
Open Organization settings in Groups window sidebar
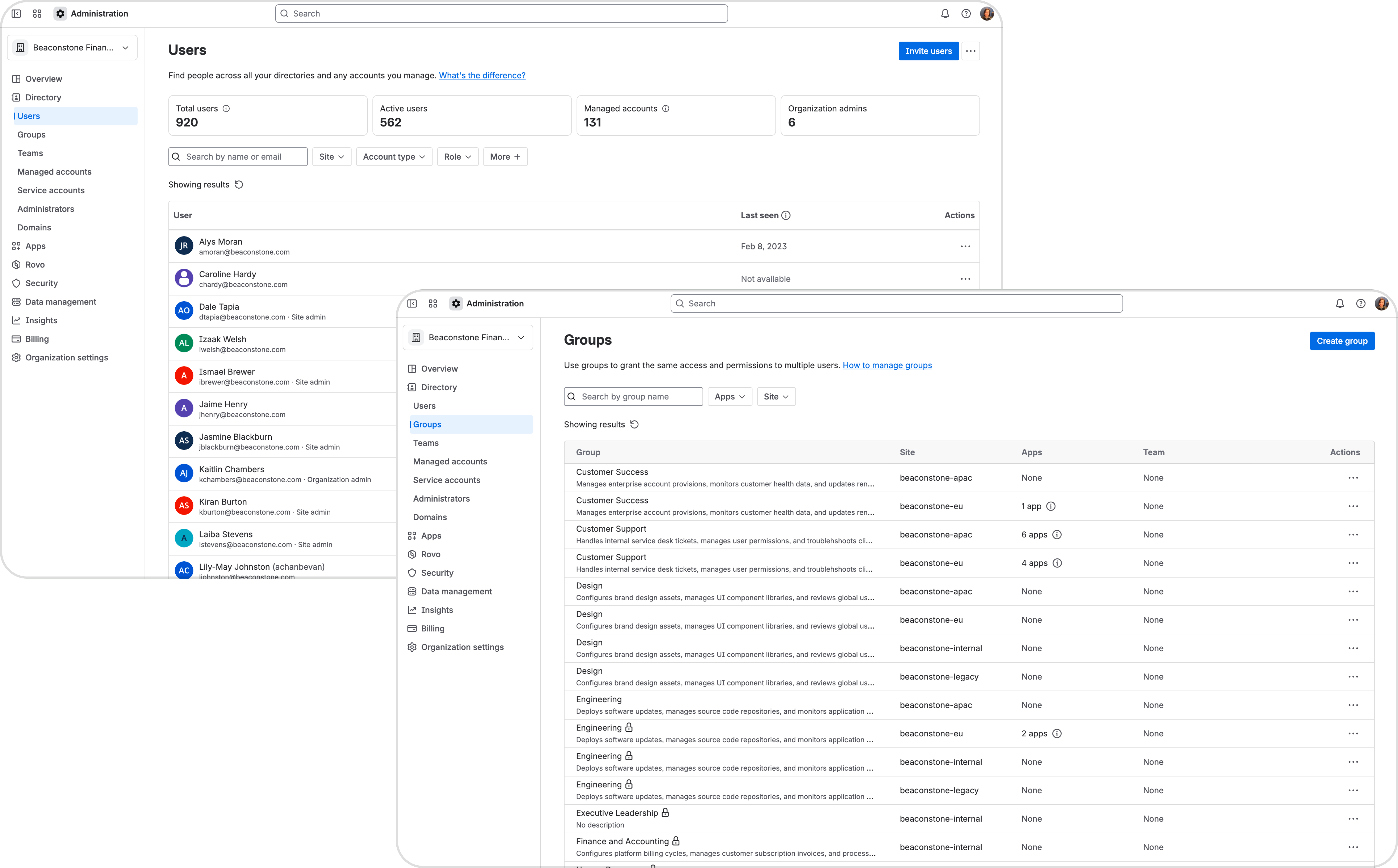(x=462, y=647)
